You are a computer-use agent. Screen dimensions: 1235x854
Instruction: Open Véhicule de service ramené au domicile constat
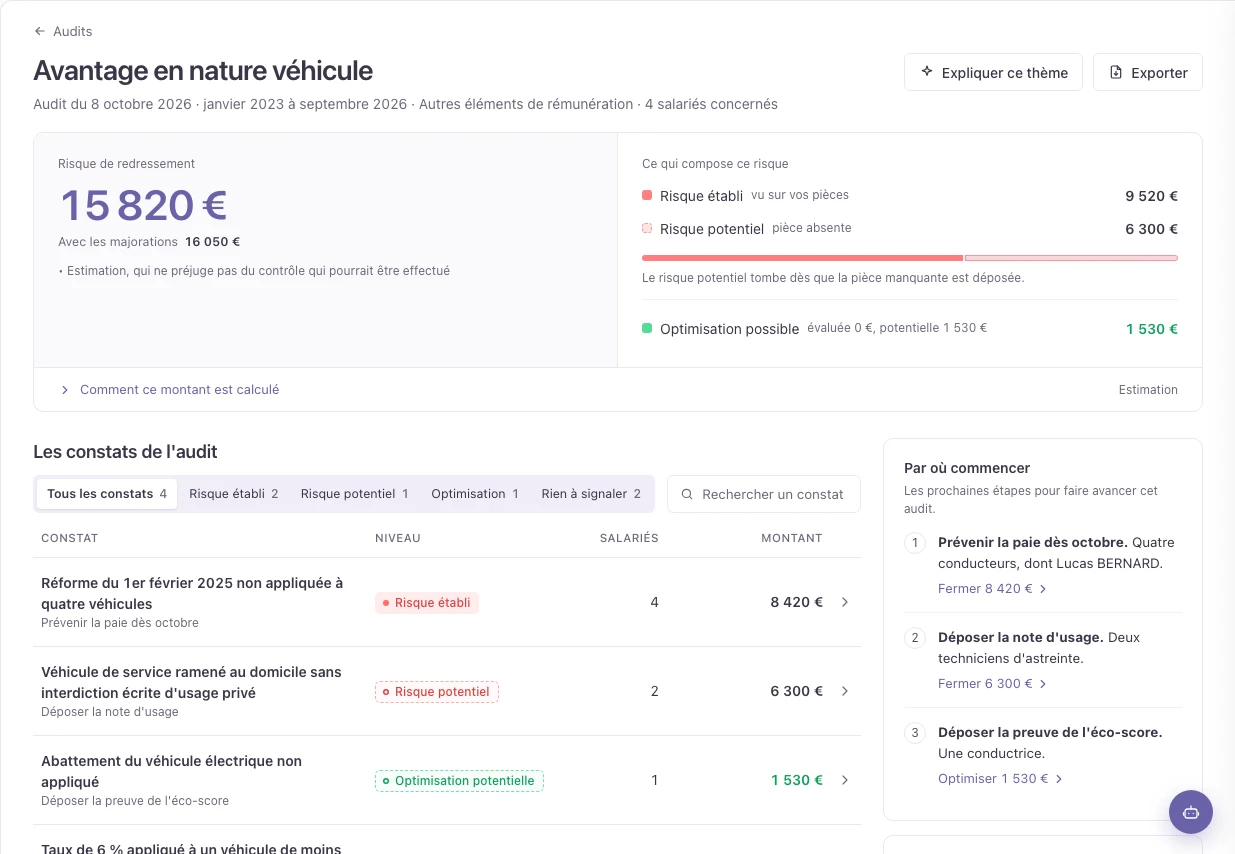pos(447,691)
